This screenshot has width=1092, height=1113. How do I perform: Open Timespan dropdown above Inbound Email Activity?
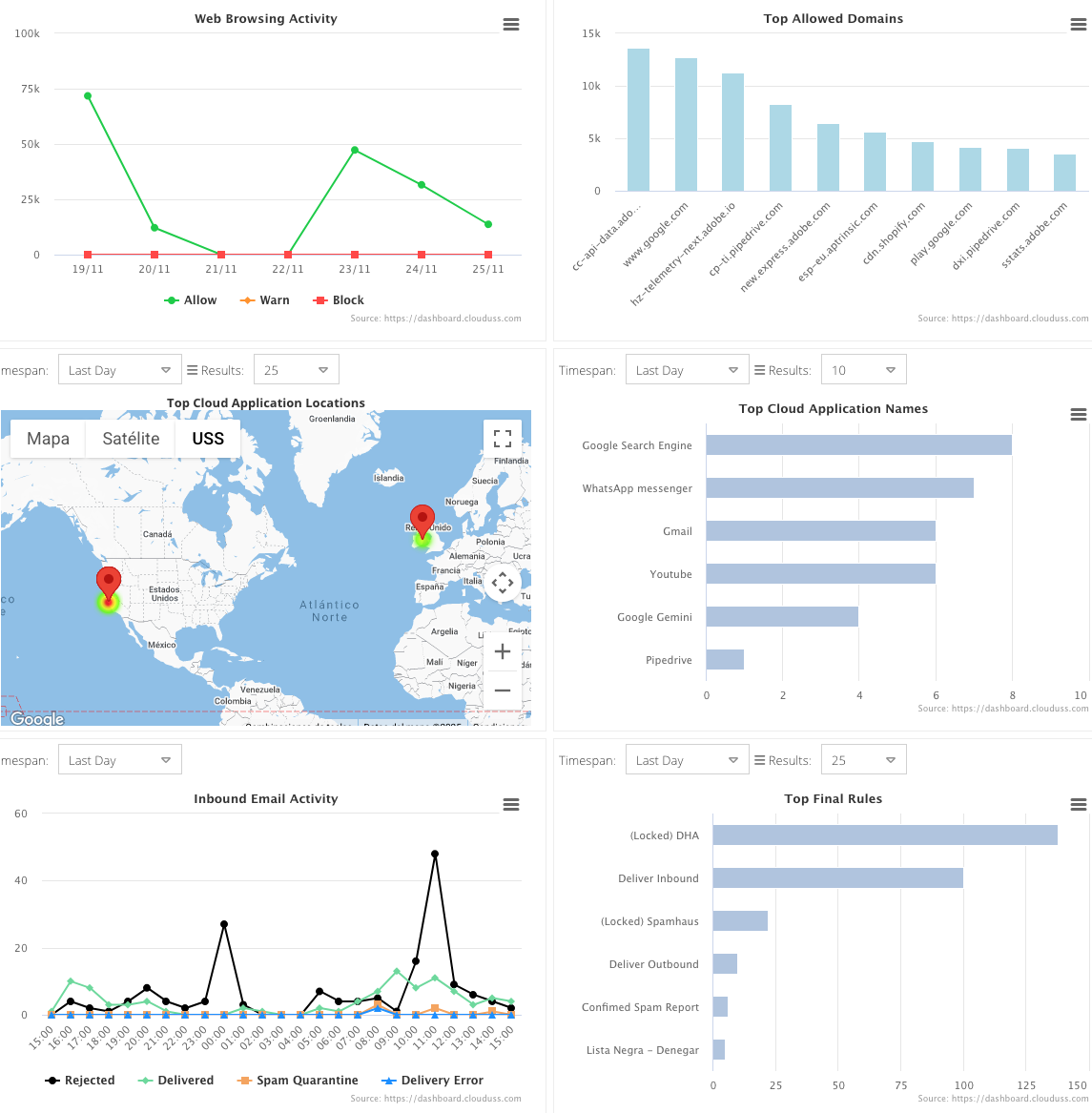coord(120,759)
